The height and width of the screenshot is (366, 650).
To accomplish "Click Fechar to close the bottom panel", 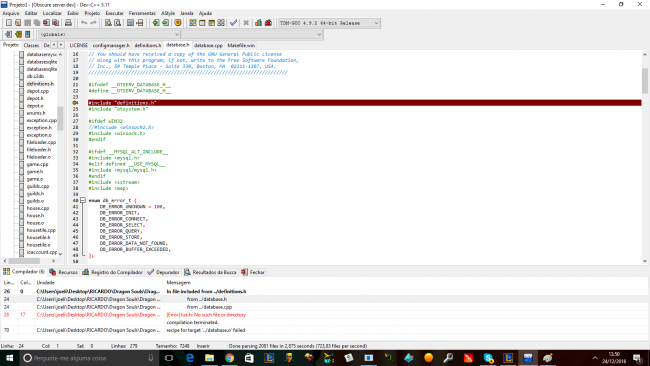I will pyautogui.click(x=253, y=272).
